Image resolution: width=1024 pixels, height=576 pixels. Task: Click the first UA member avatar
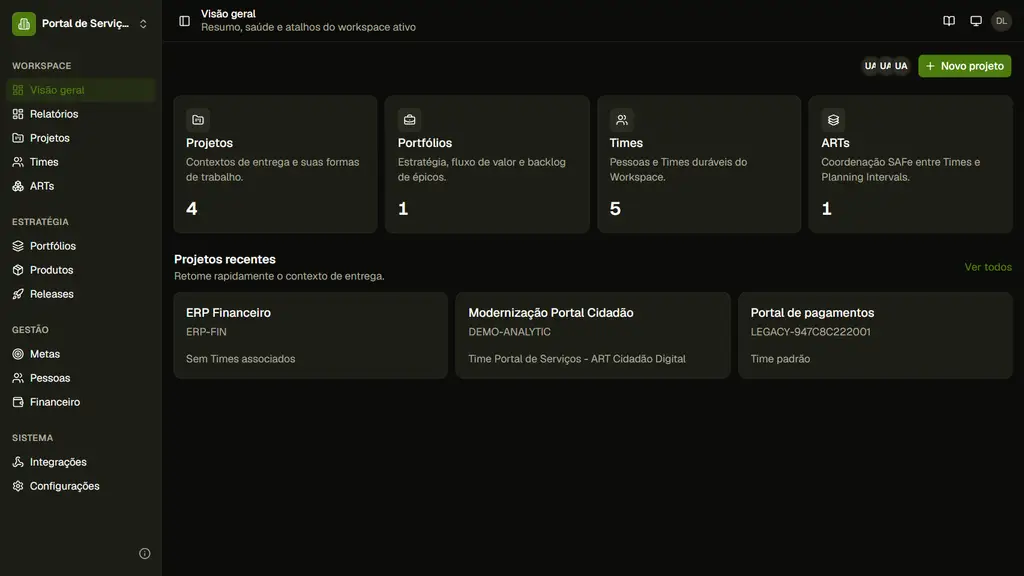[870, 66]
